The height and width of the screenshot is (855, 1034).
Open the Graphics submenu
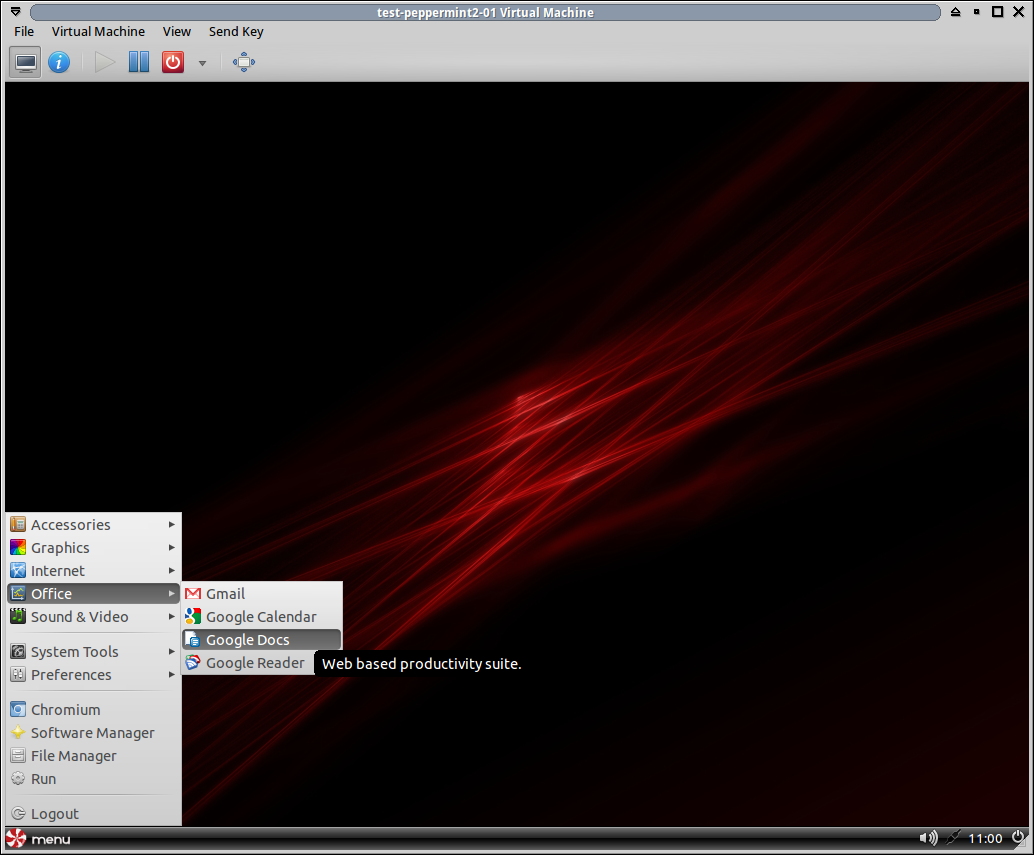click(93, 548)
